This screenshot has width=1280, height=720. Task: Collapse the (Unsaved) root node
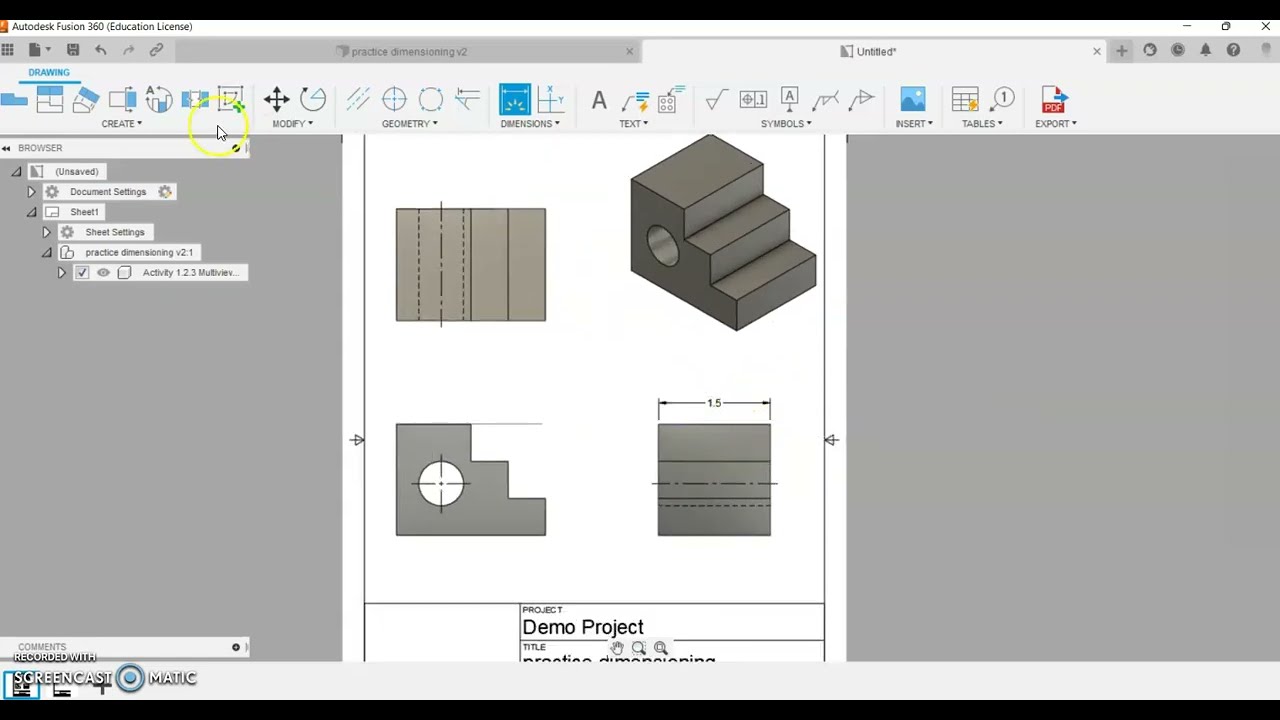click(16, 172)
